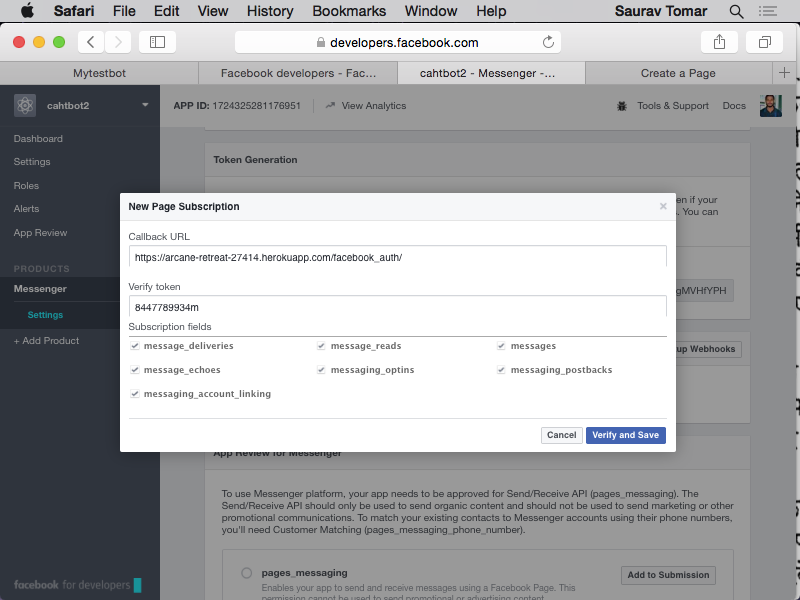Screen dimensions: 800x600
Task: Switch to the Facebook developers tab
Action: pos(298,73)
